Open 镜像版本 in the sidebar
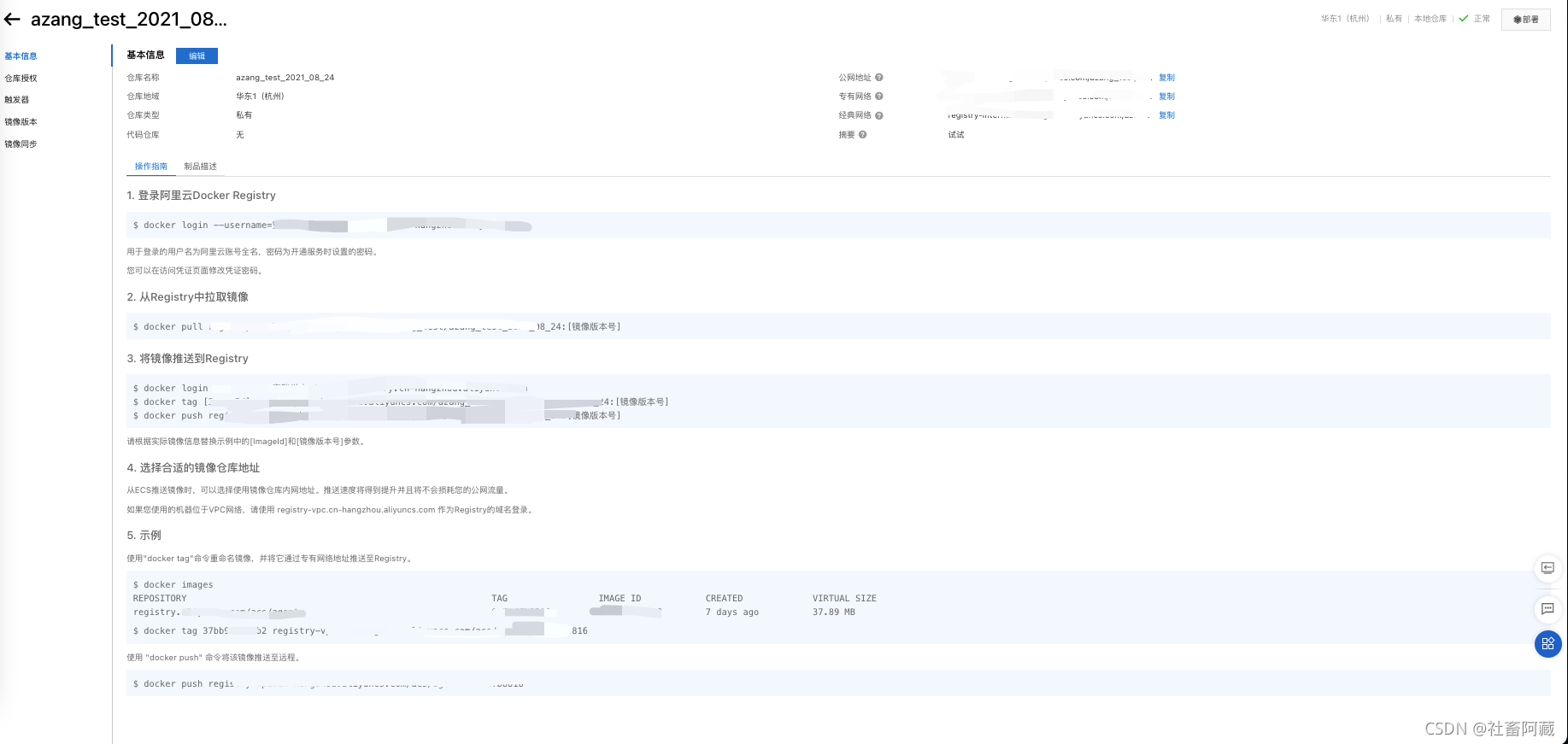The width and height of the screenshot is (1568, 744). click(21, 122)
